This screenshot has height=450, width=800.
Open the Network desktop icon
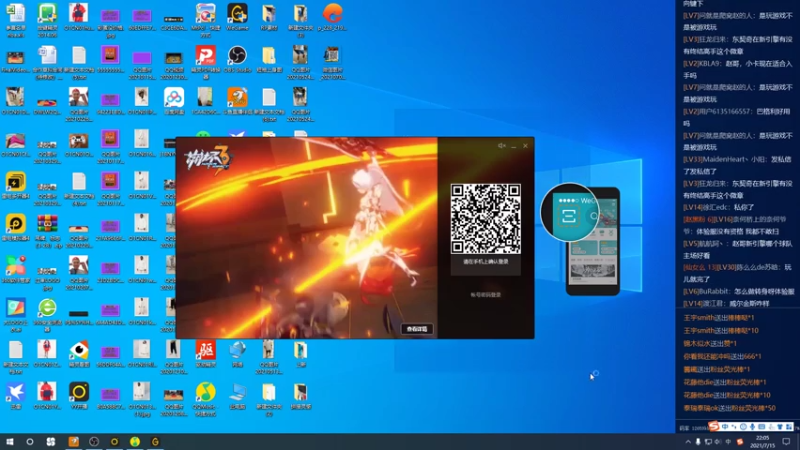pyautogui.click(x=237, y=354)
